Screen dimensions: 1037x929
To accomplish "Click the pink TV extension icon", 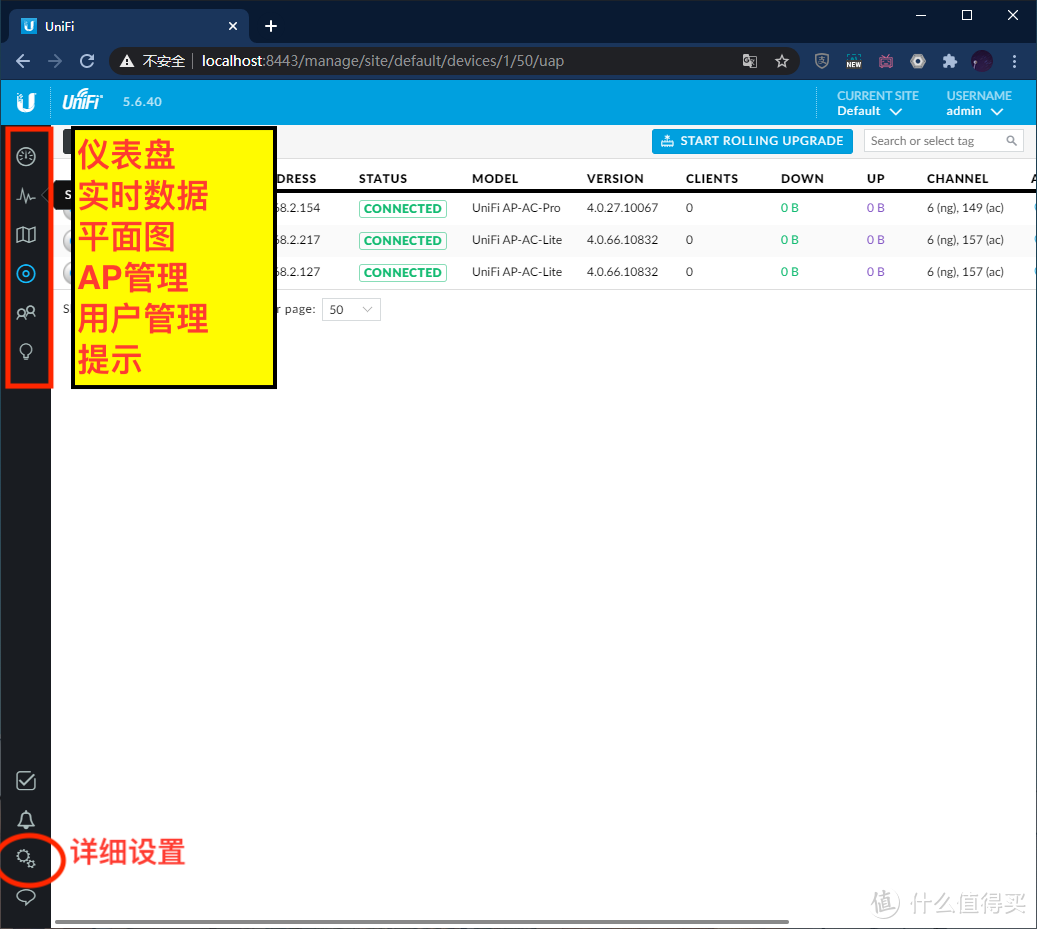I will click(x=886, y=61).
